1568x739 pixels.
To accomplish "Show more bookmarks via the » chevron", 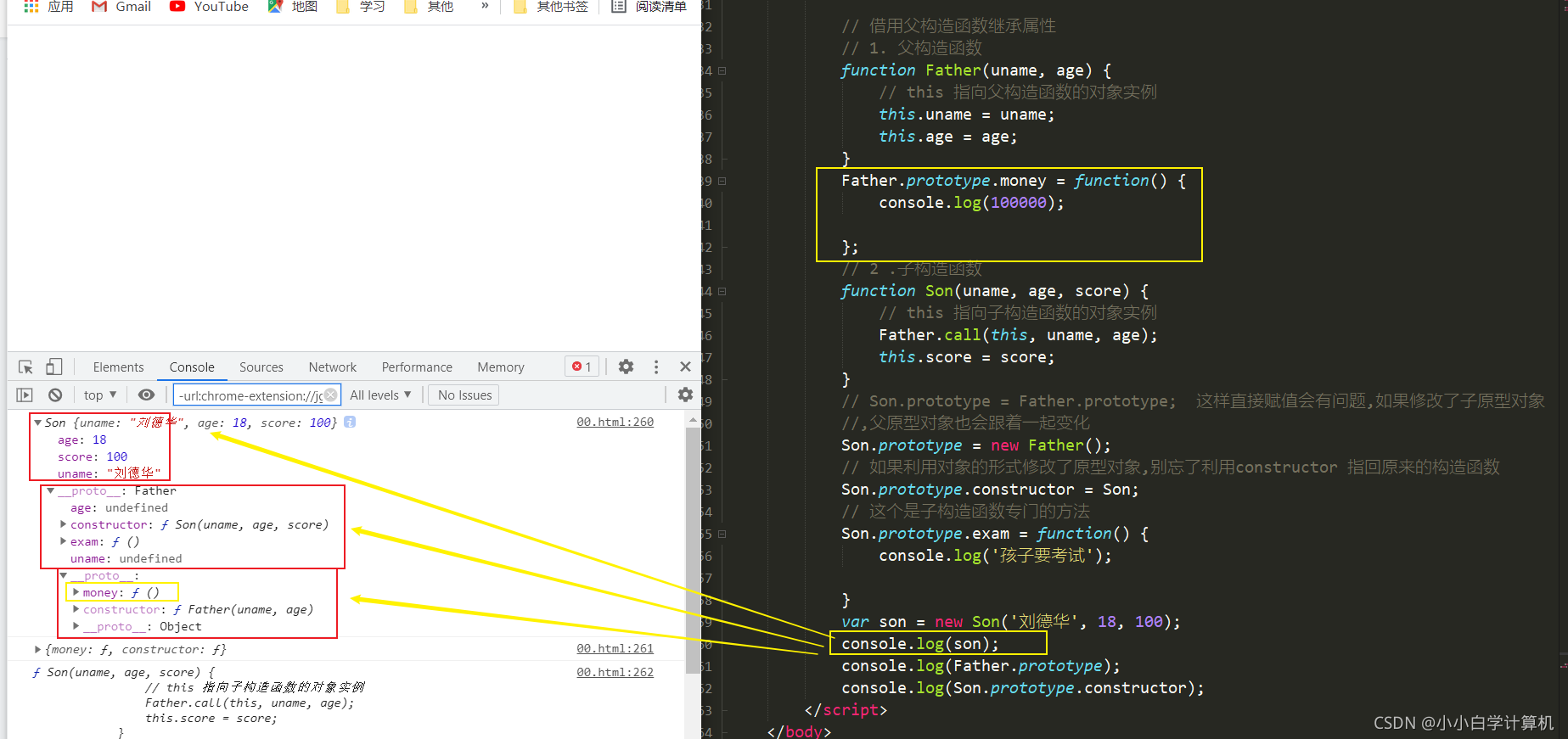I will tap(485, 6).
